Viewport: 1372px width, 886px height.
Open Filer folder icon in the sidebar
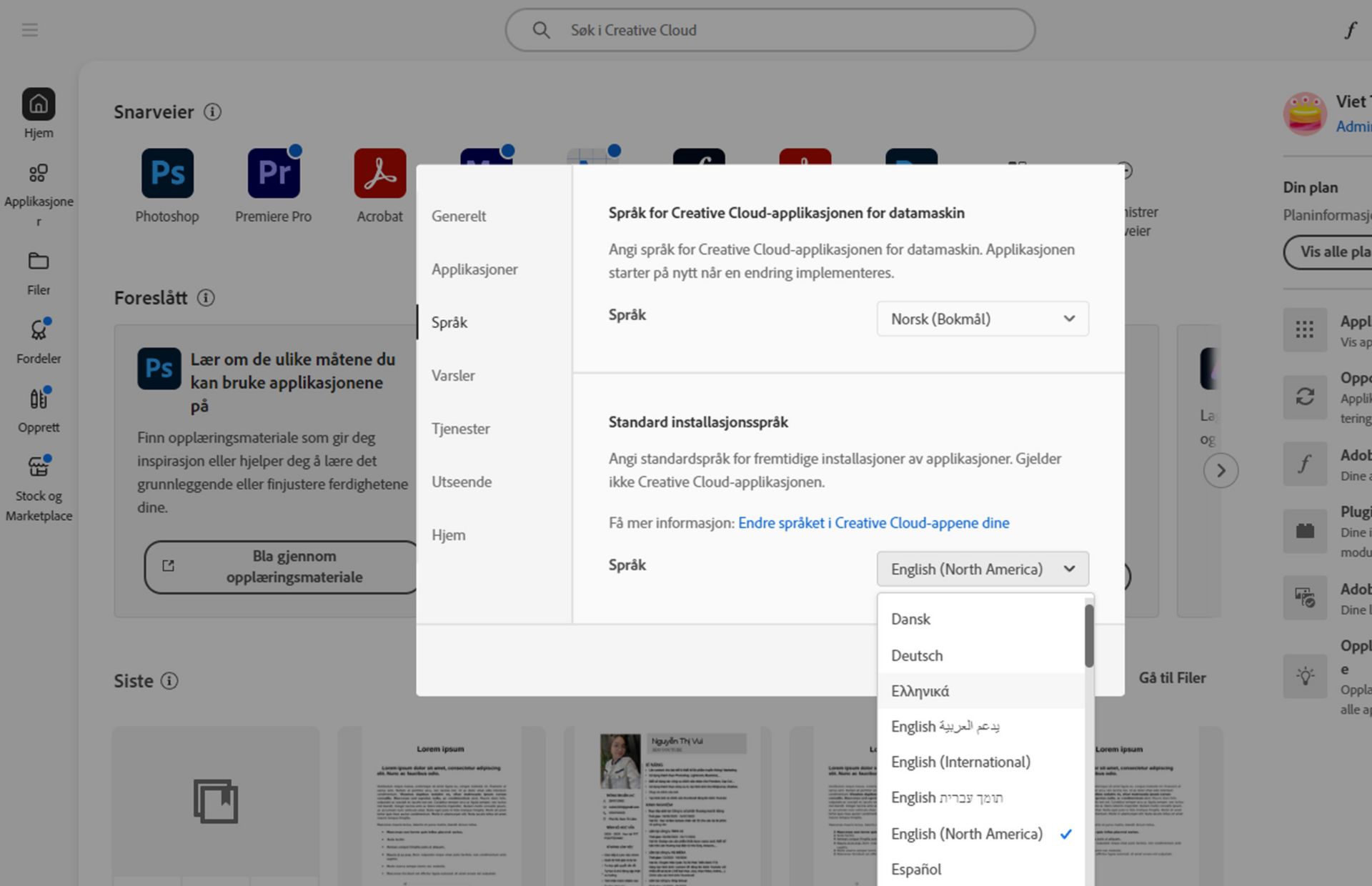click(39, 262)
